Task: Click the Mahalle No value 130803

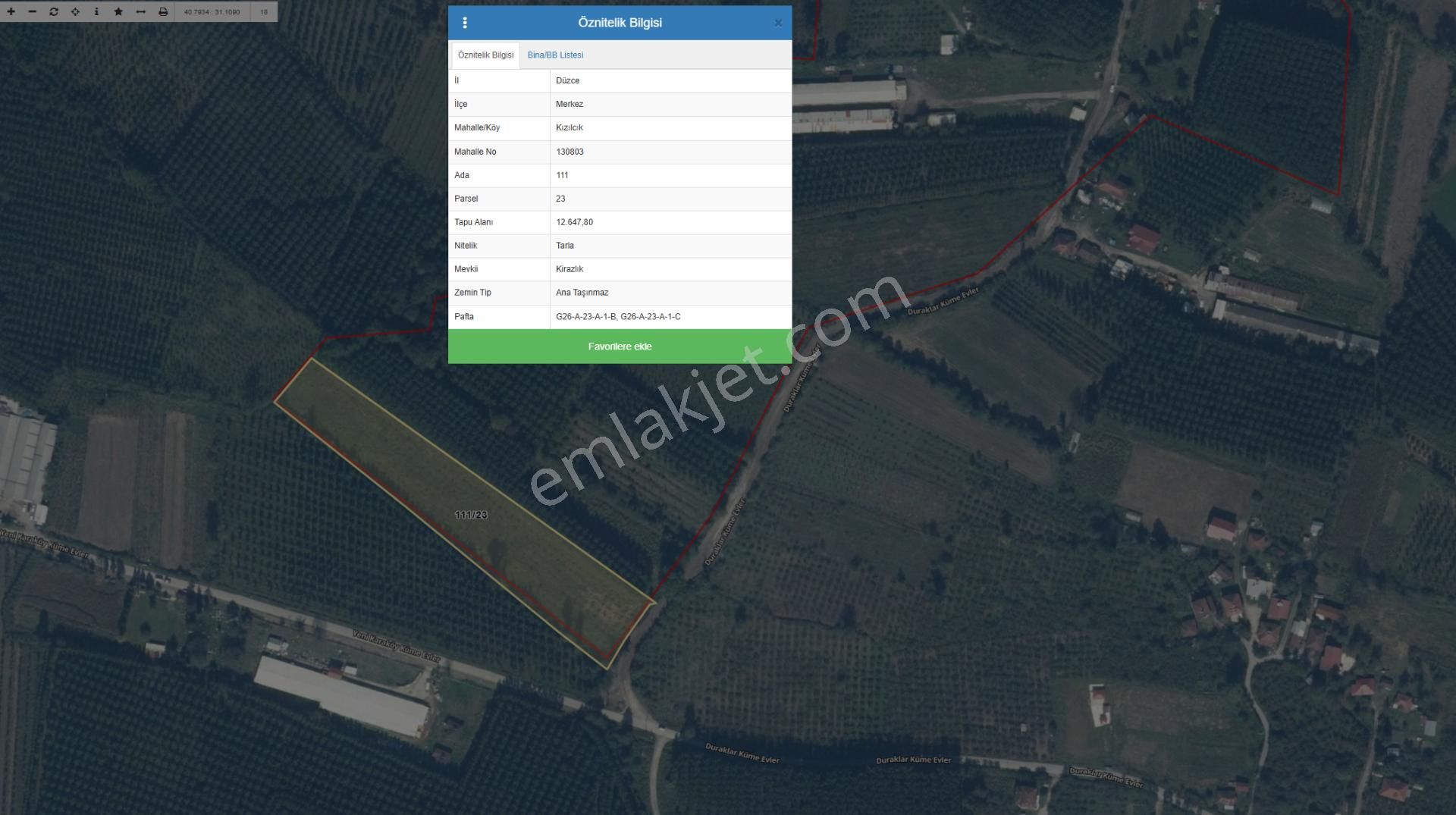Action: [x=570, y=152]
